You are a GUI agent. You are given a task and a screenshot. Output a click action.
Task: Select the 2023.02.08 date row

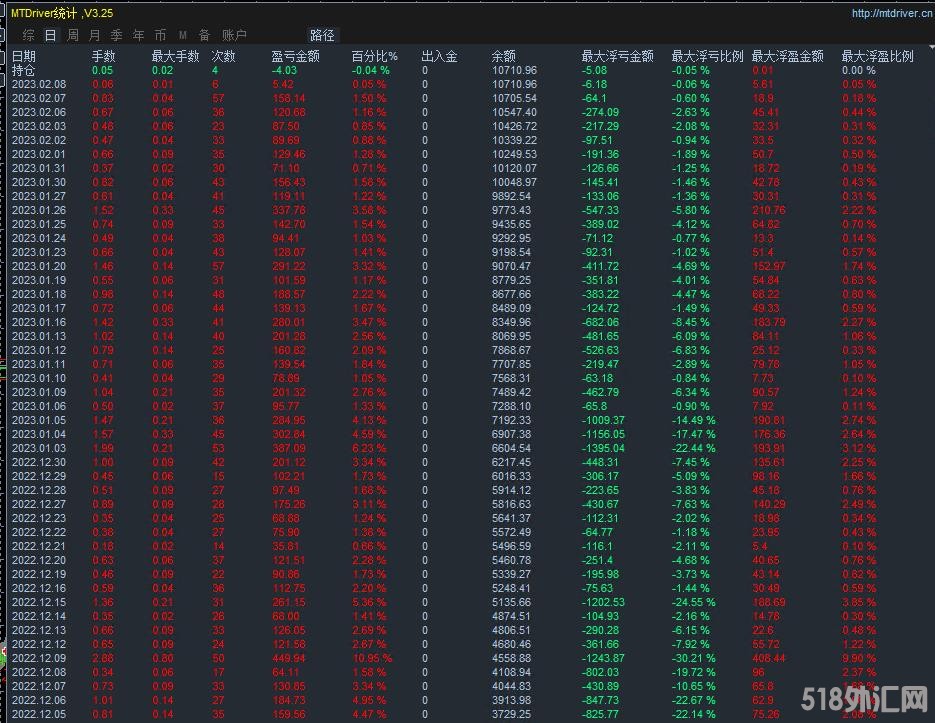point(39,84)
